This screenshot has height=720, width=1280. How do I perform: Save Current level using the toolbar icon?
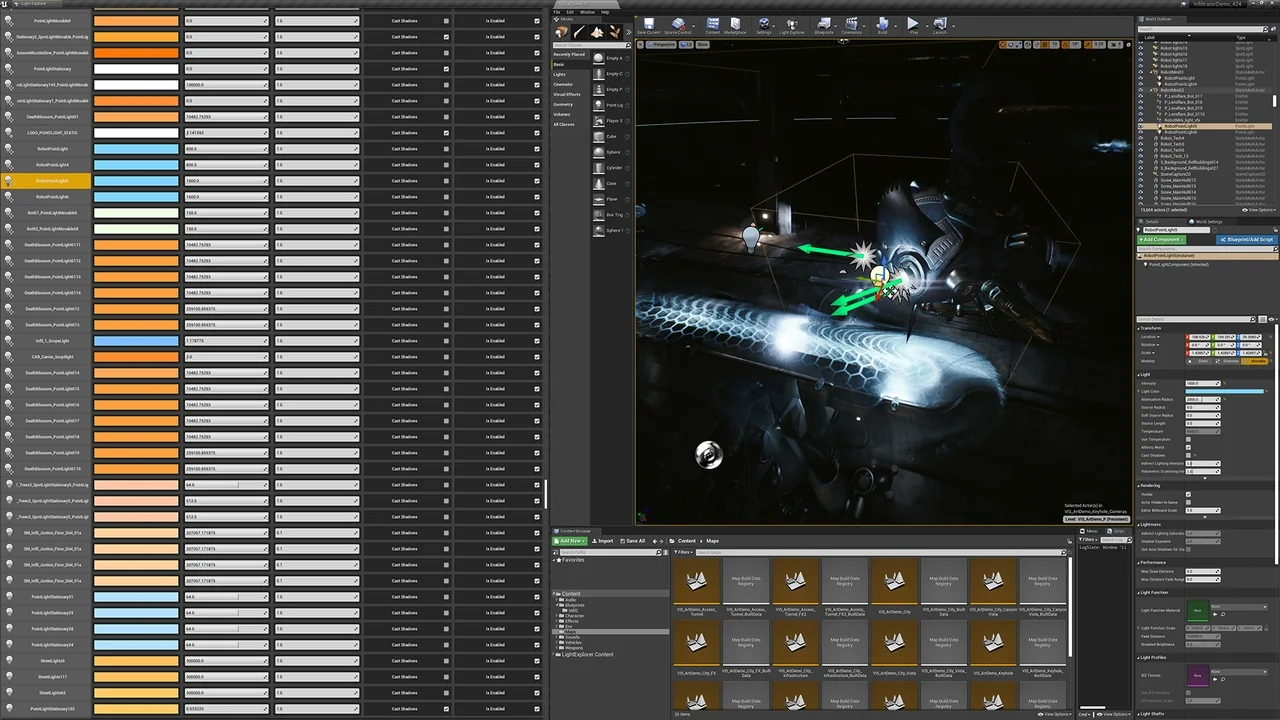point(649,25)
